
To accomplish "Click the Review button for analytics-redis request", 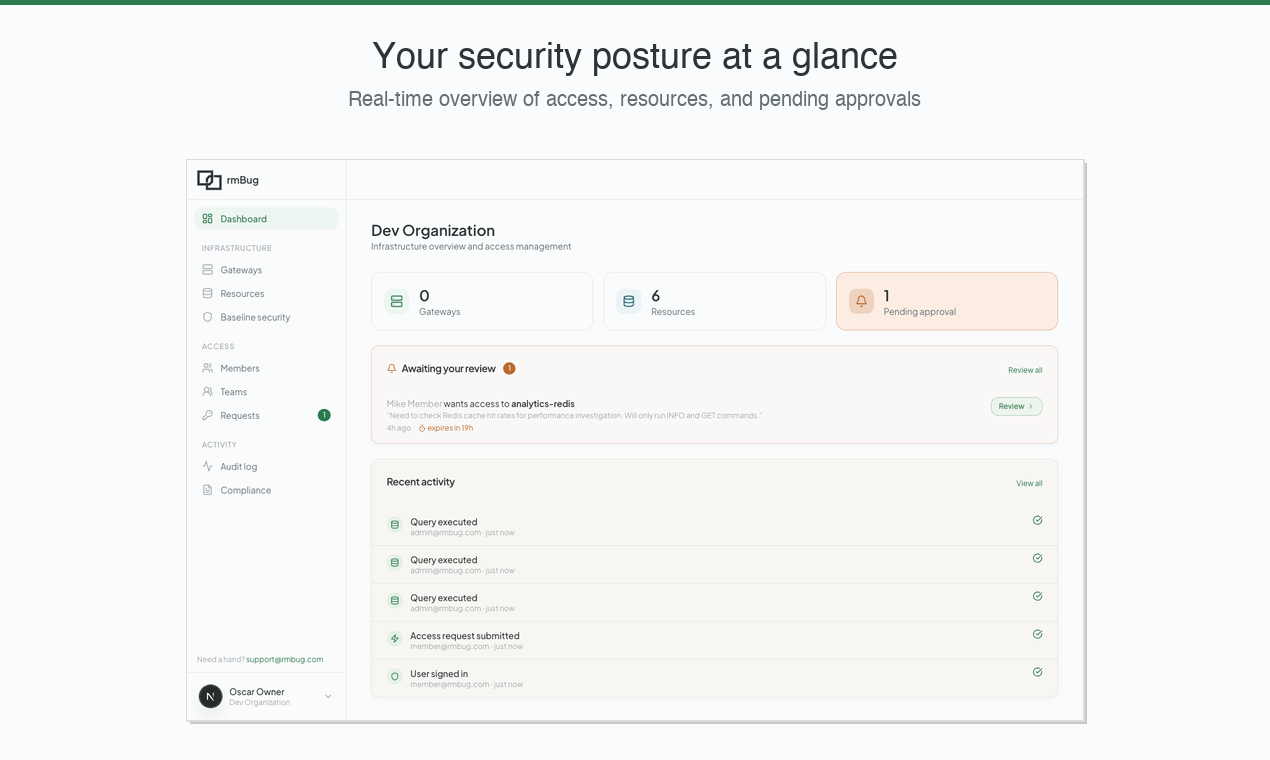I will click(x=1016, y=406).
